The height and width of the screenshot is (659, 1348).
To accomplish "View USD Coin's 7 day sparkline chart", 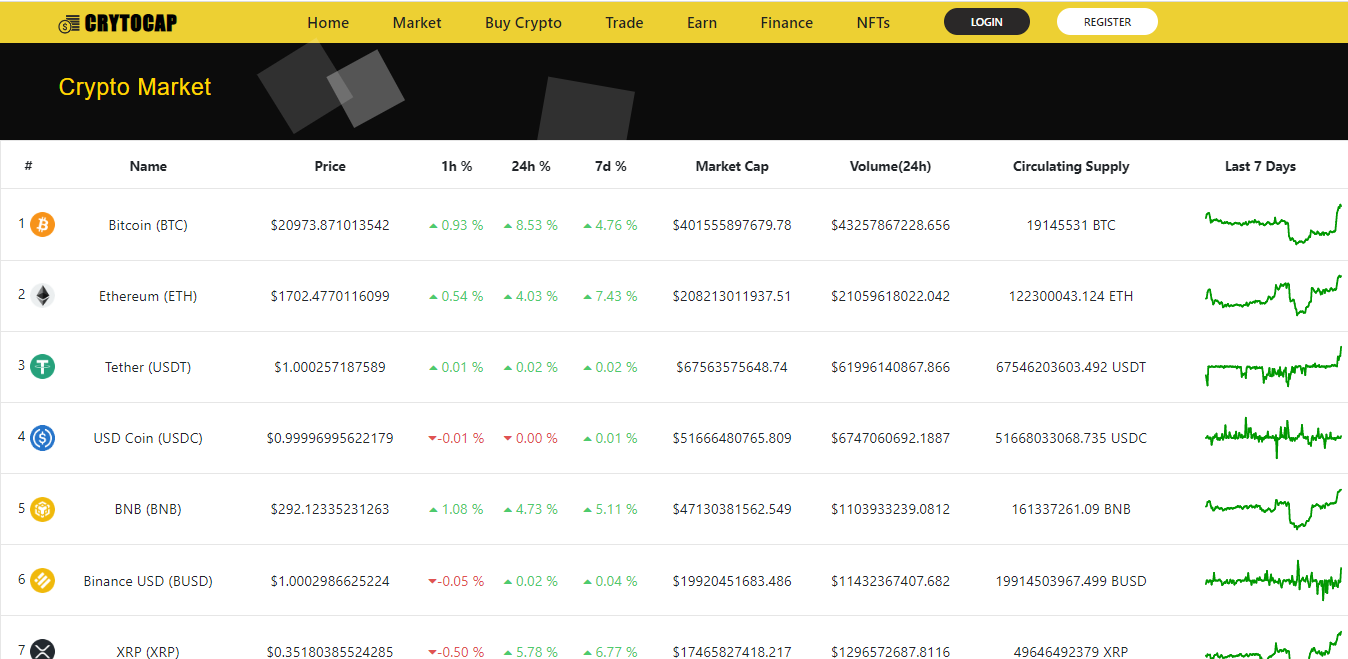I will [1273, 437].
